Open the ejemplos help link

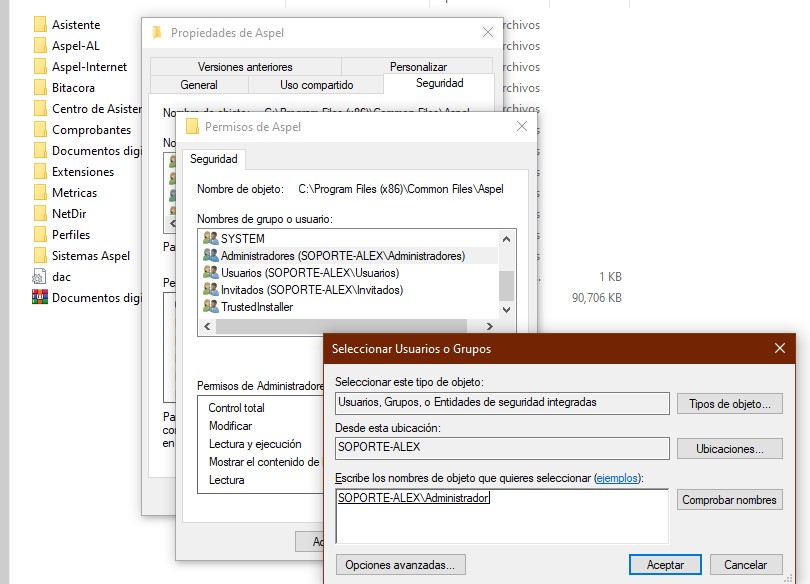pos(617,478)
